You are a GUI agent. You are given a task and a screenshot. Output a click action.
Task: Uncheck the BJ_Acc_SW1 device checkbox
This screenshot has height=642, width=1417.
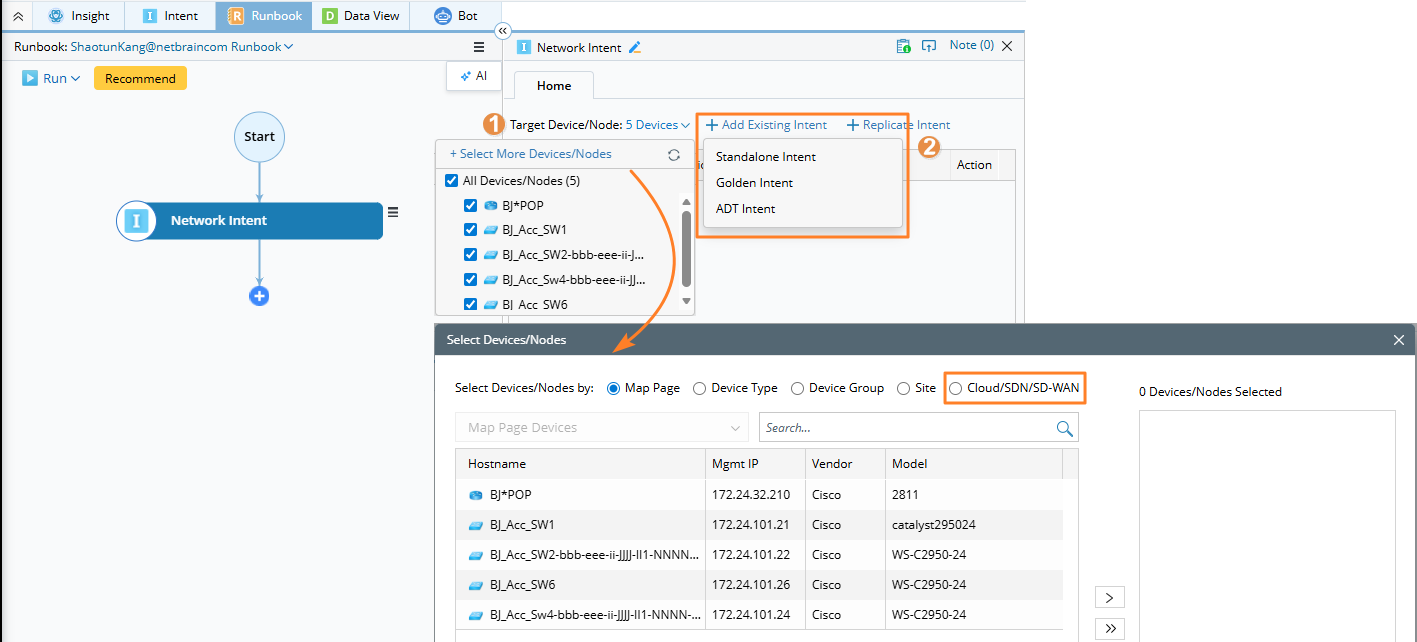470,230
